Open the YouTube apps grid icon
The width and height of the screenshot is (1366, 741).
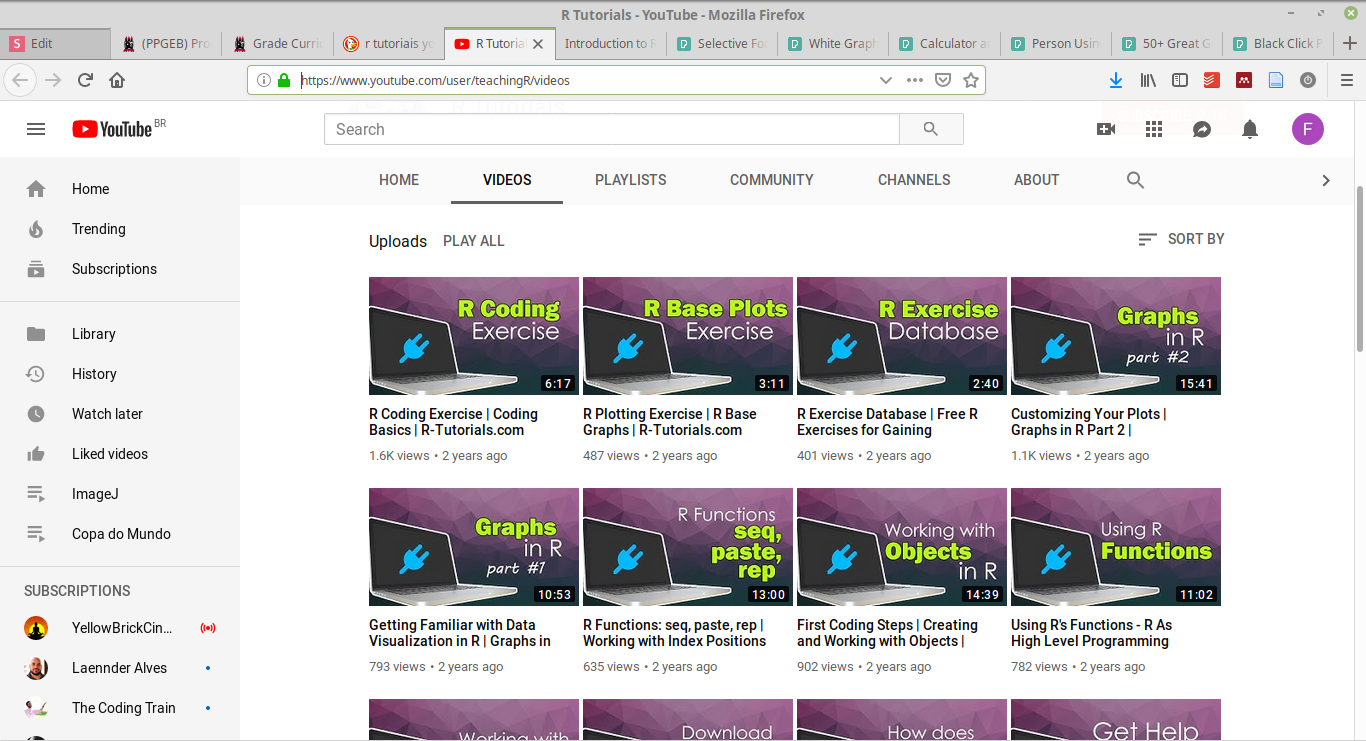click(x=1154, y=129)
